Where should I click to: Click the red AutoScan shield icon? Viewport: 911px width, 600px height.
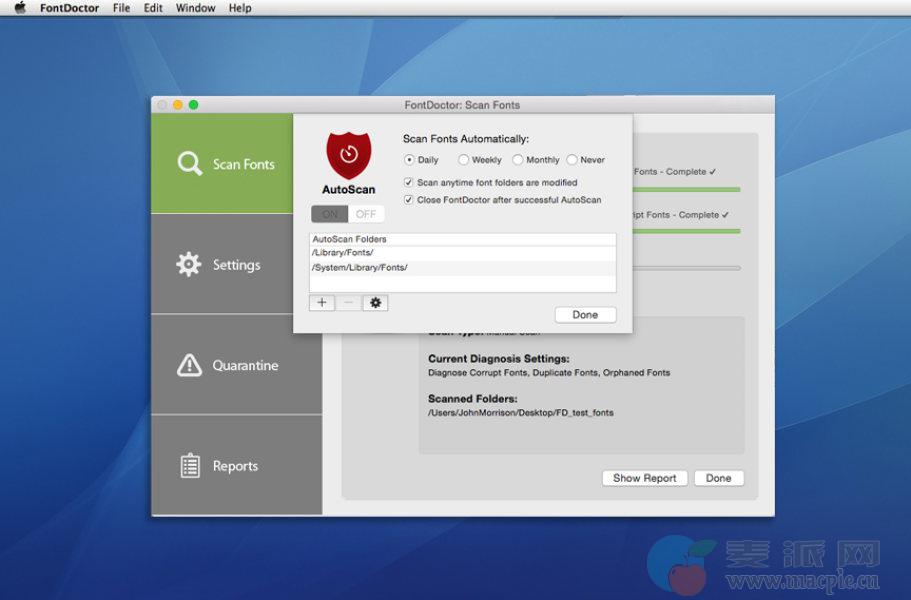tap(348, 155)
